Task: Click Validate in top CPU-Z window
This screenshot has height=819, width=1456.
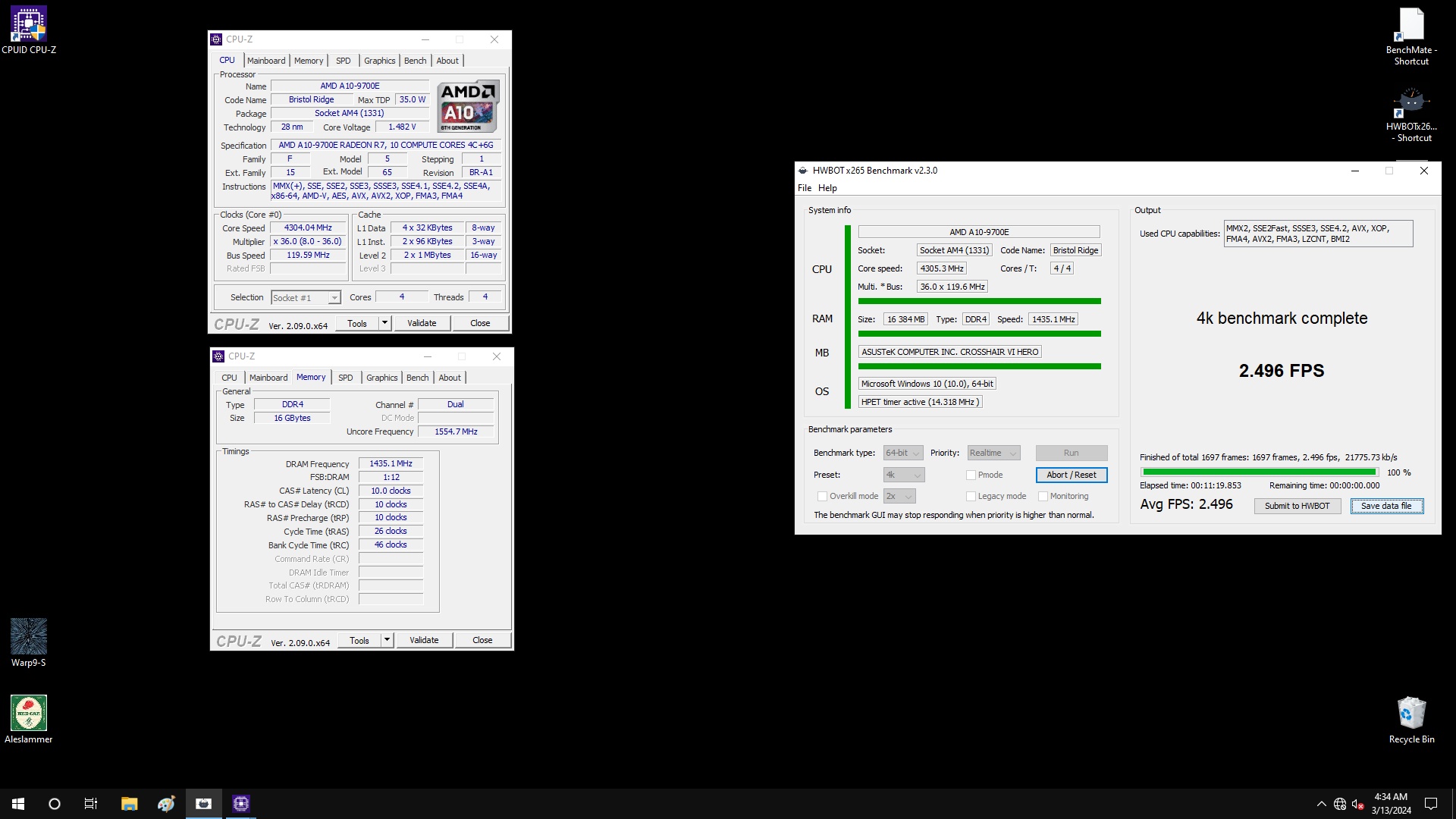Action: [x=422, y=323]
